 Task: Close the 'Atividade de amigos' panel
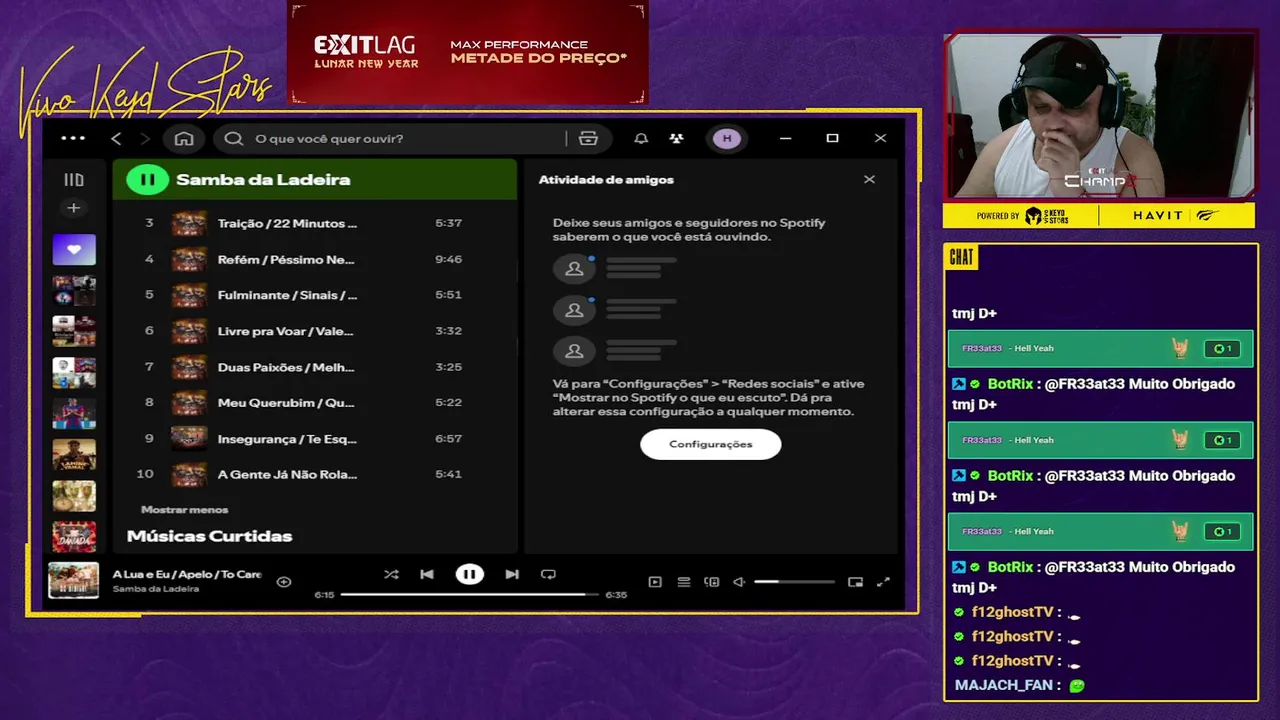click(869, 180)
